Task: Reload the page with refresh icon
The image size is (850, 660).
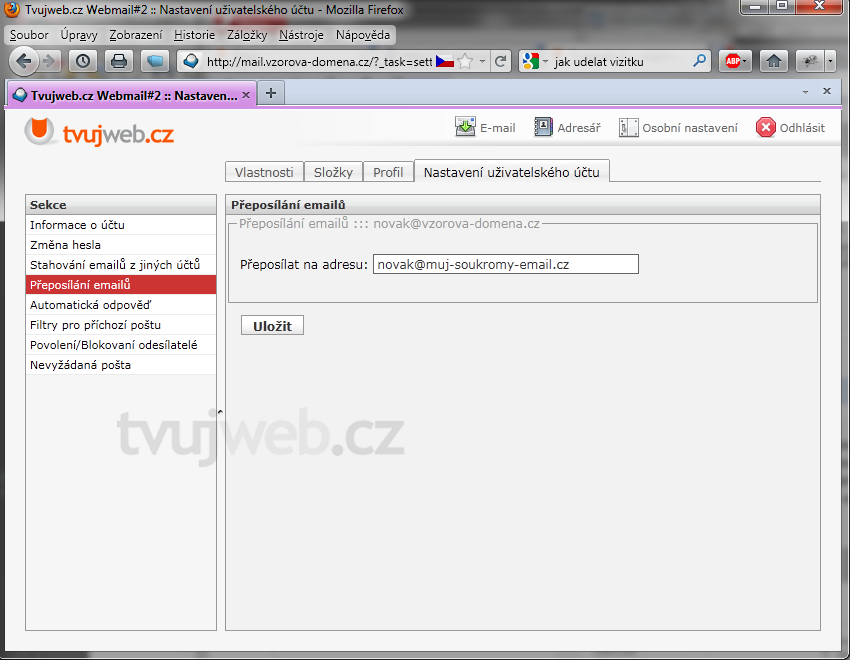Action: 501,61
